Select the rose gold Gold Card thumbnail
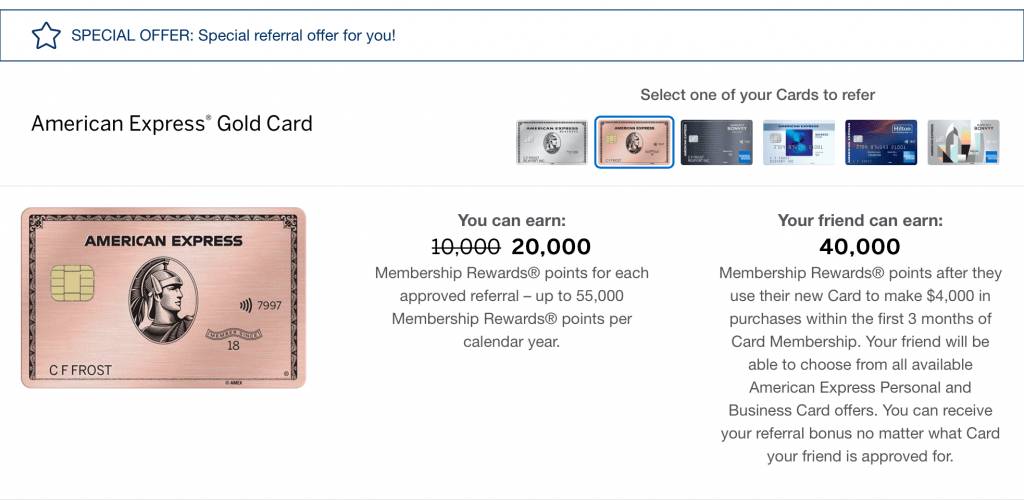1024x501 pixels. pos(633,142)
